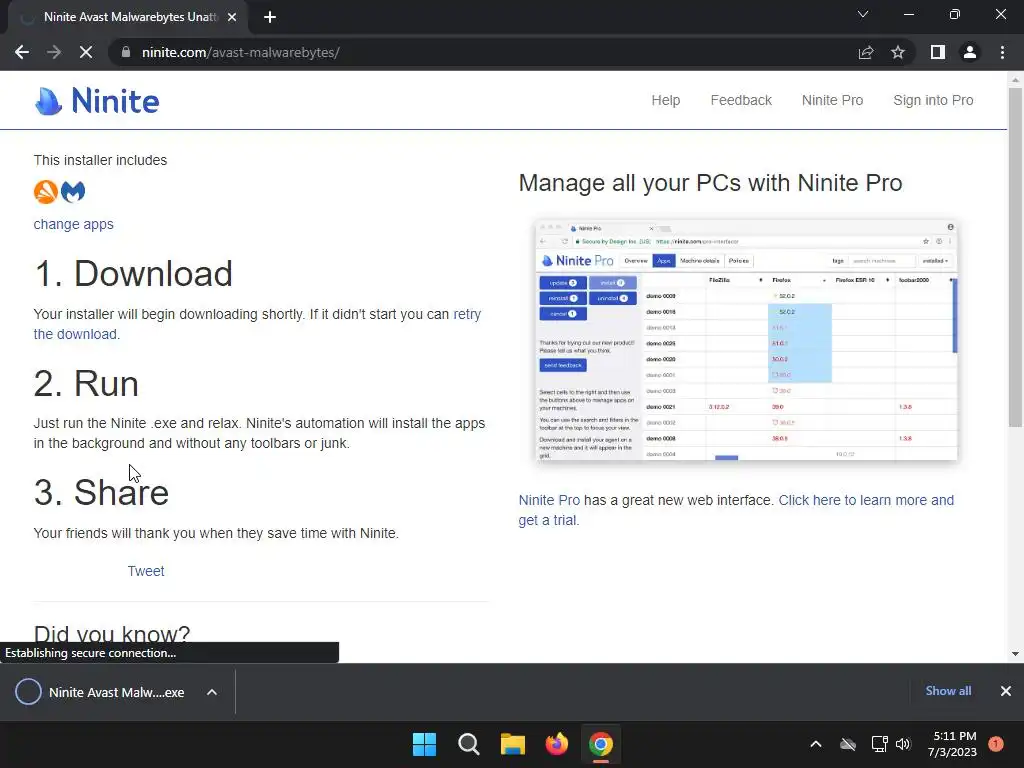
Task: Click the Ninite Pro link in the paragraph
Action: pos(549,500)
